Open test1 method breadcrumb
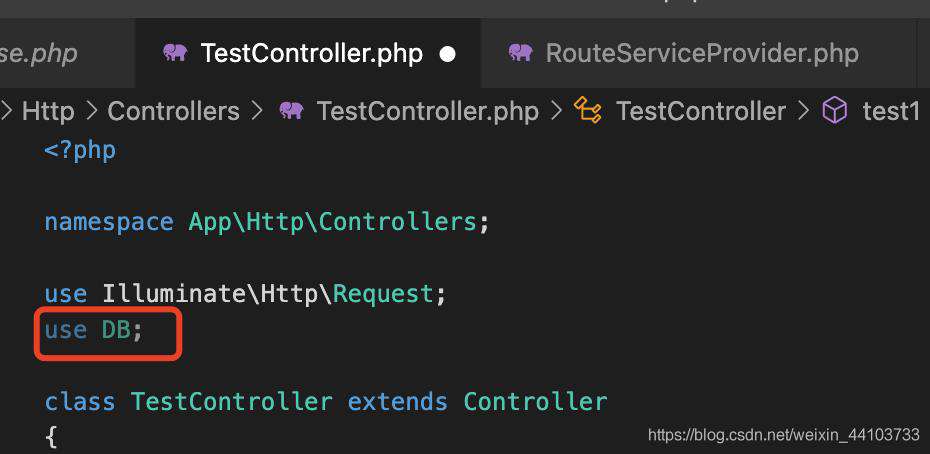 tap(890, 111)
